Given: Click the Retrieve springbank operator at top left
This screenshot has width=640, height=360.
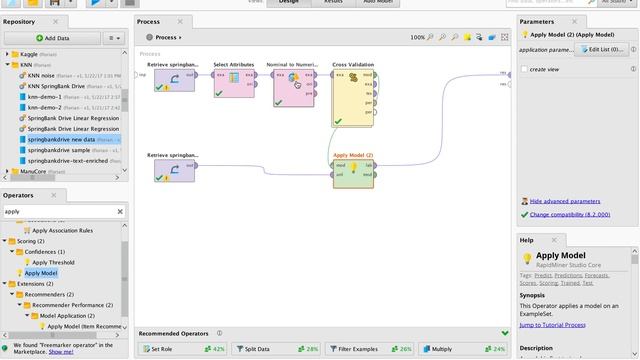Looking at the screenshot, I should (174, 80).
